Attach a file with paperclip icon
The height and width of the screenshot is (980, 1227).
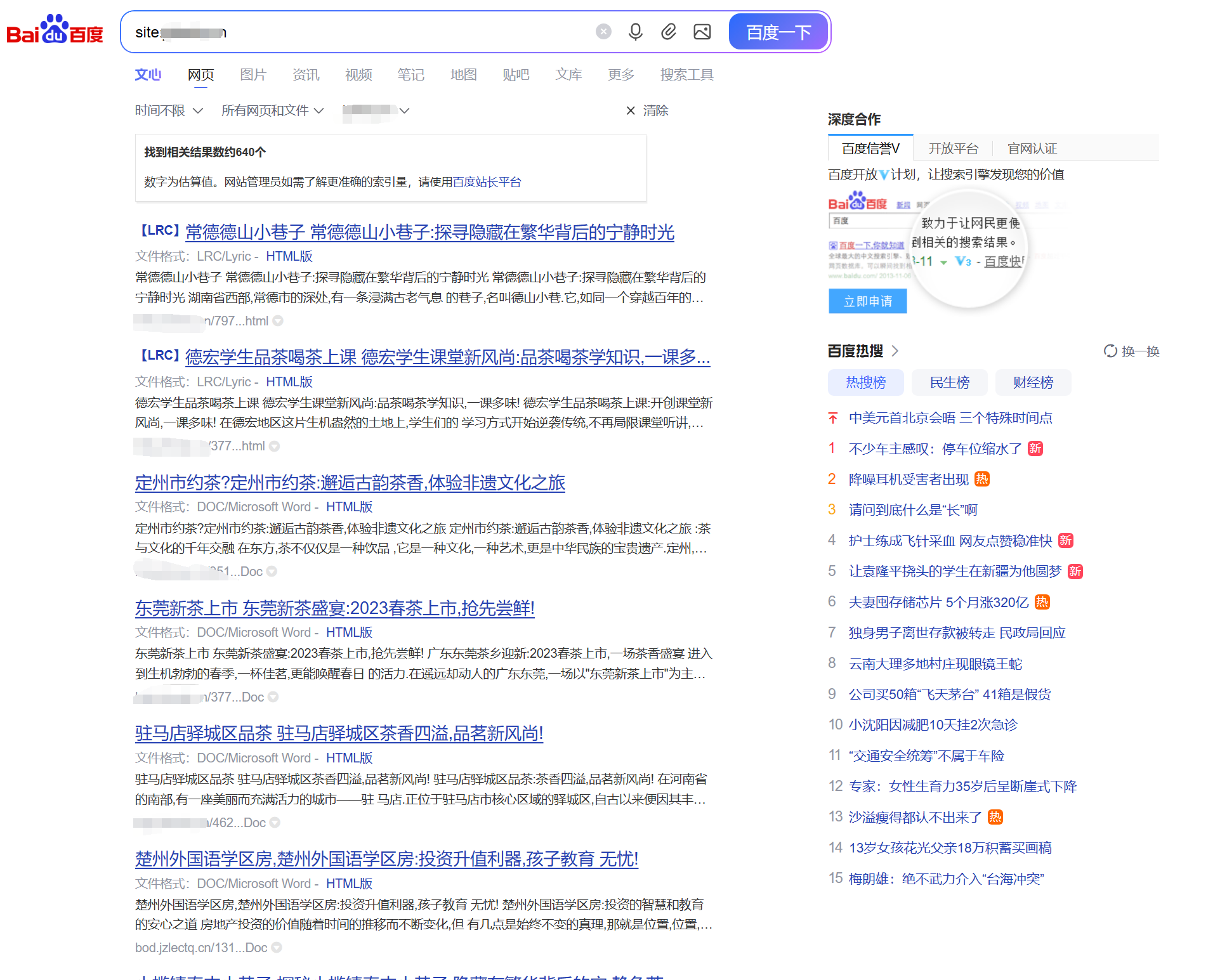click(x=669, y=32)
